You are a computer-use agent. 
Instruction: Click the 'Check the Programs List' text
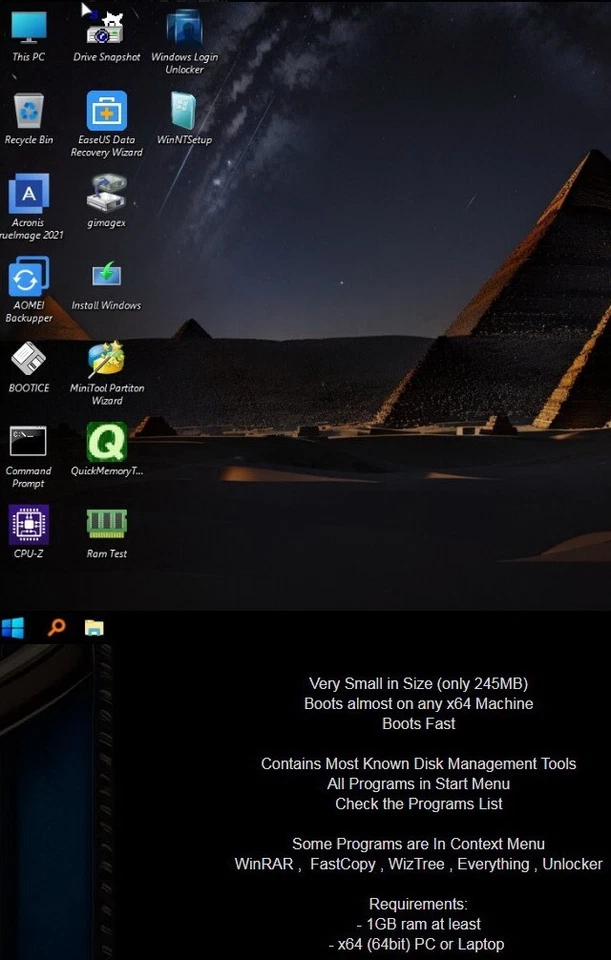pyautogui.click(x=418, y=804)
